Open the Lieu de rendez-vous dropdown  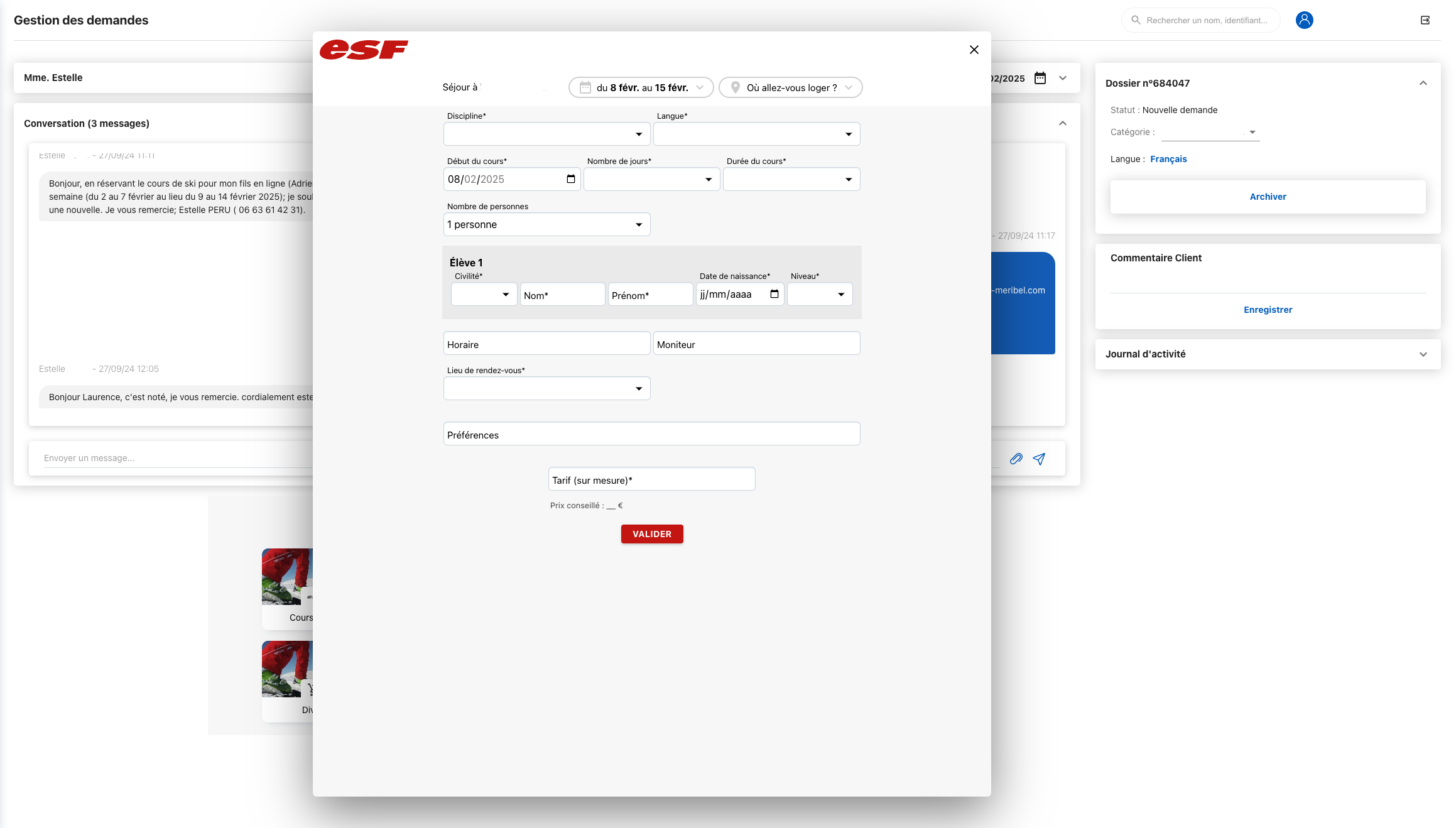[x=546, y=388]
